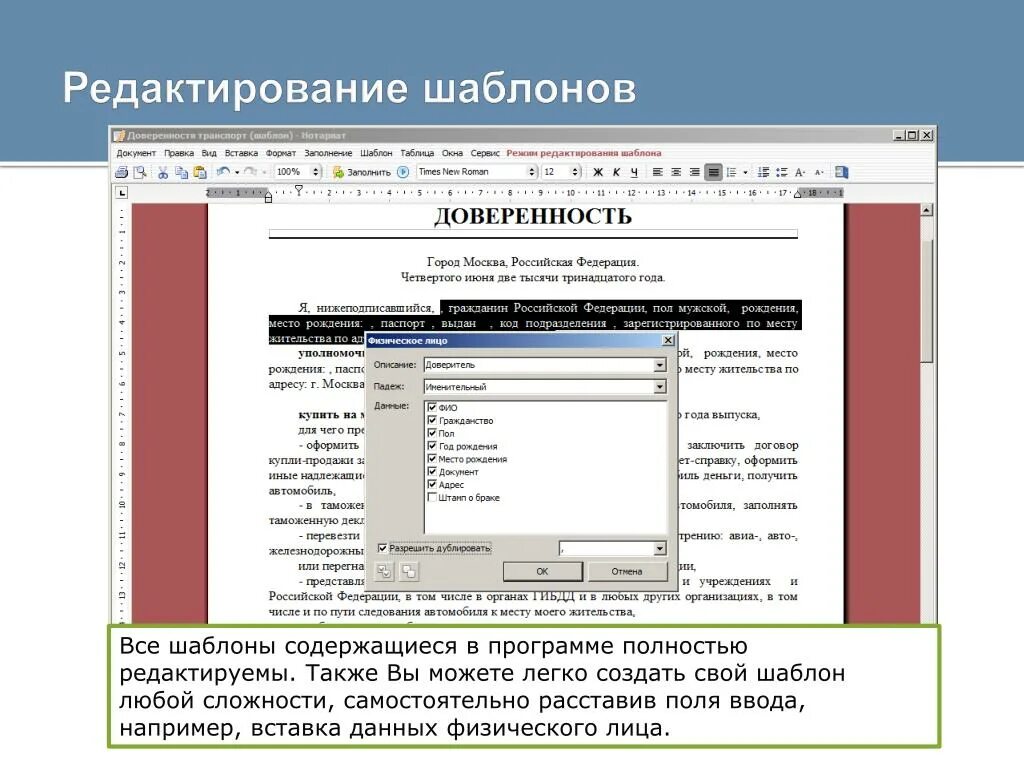The width and height of the screenshot is (1024, 768).
Task: Click the Copy icon in toolbar
Action: click(x=182, y=172)
